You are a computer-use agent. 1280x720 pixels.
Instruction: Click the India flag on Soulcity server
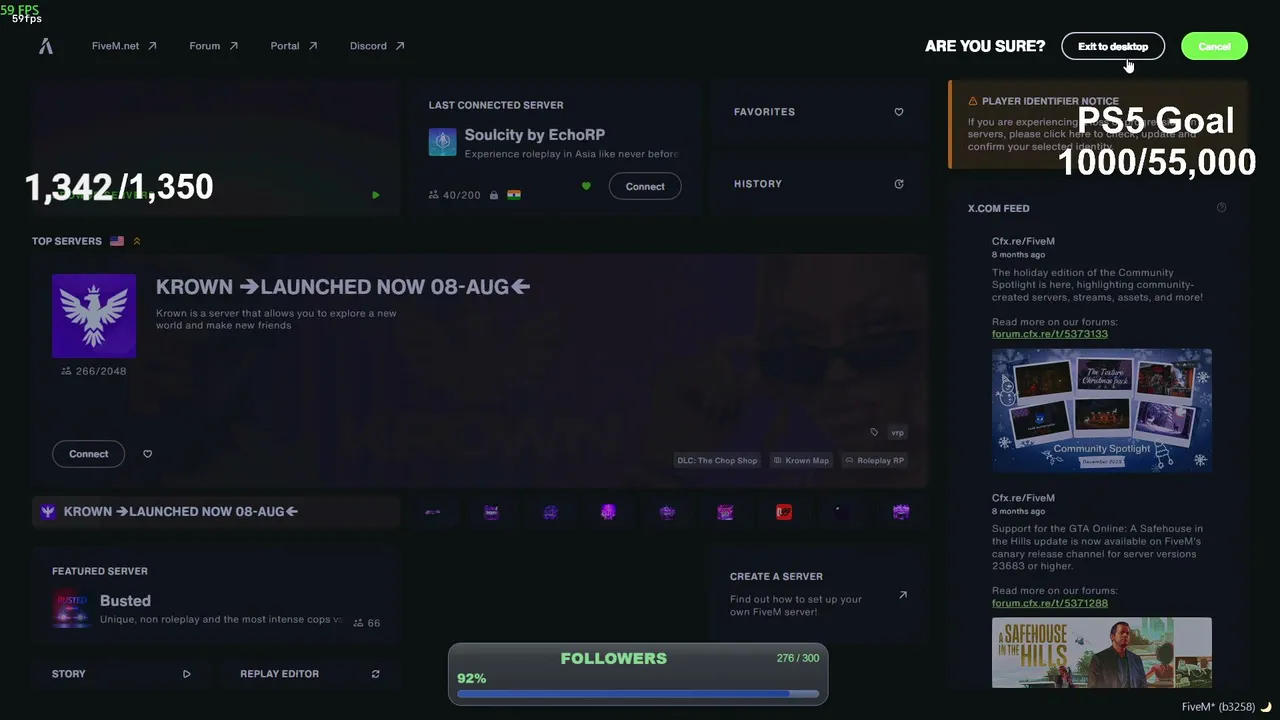pos(514,195)
